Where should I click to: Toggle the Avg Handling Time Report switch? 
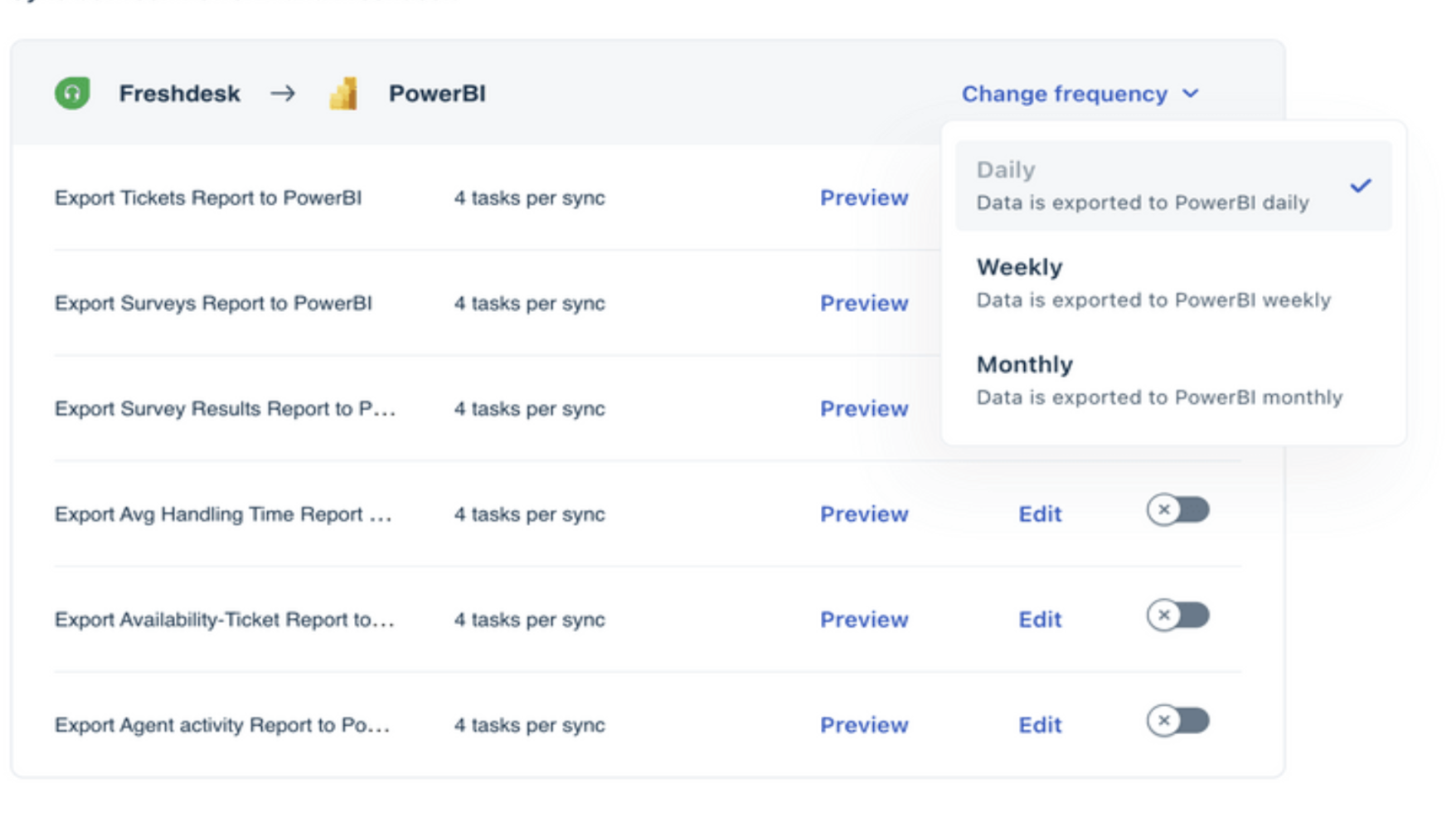1177,510
